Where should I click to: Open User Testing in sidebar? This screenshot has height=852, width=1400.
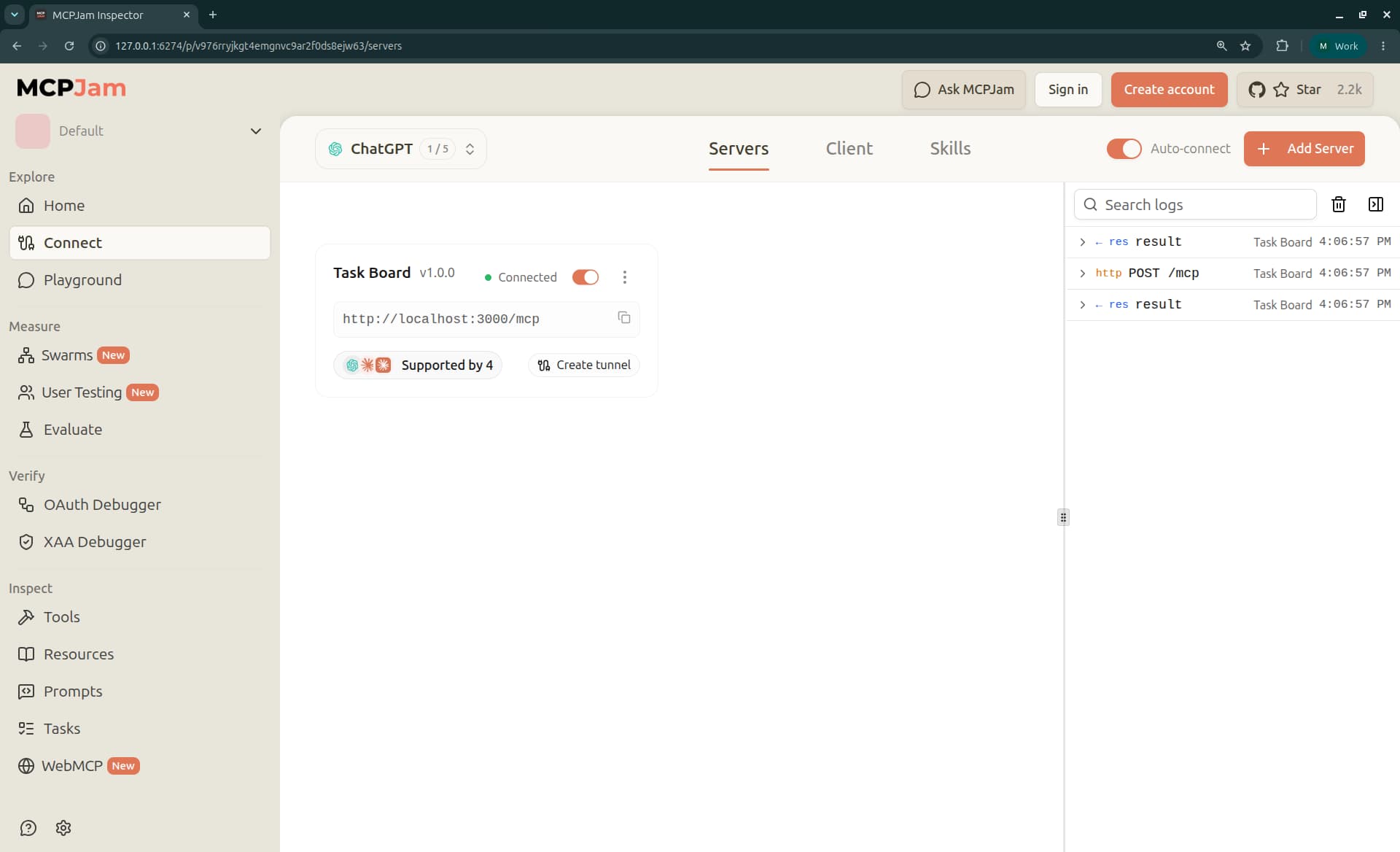[x=139, y=392]
